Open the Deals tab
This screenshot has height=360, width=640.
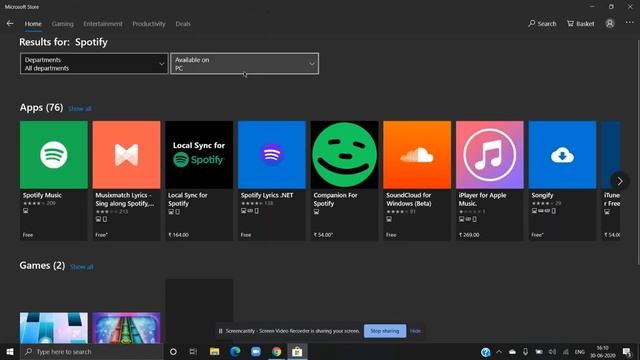point(183,24)
